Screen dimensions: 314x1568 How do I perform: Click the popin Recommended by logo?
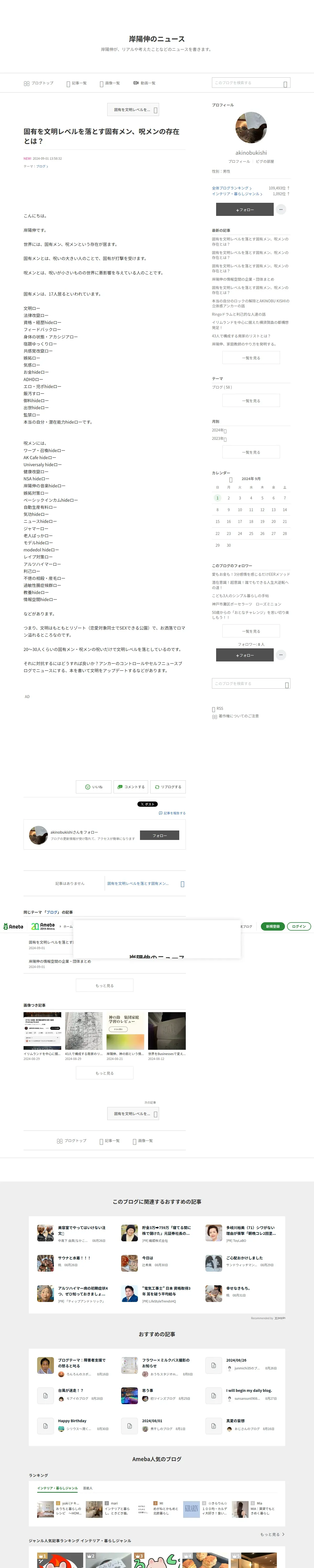(x=280, y=1318)
